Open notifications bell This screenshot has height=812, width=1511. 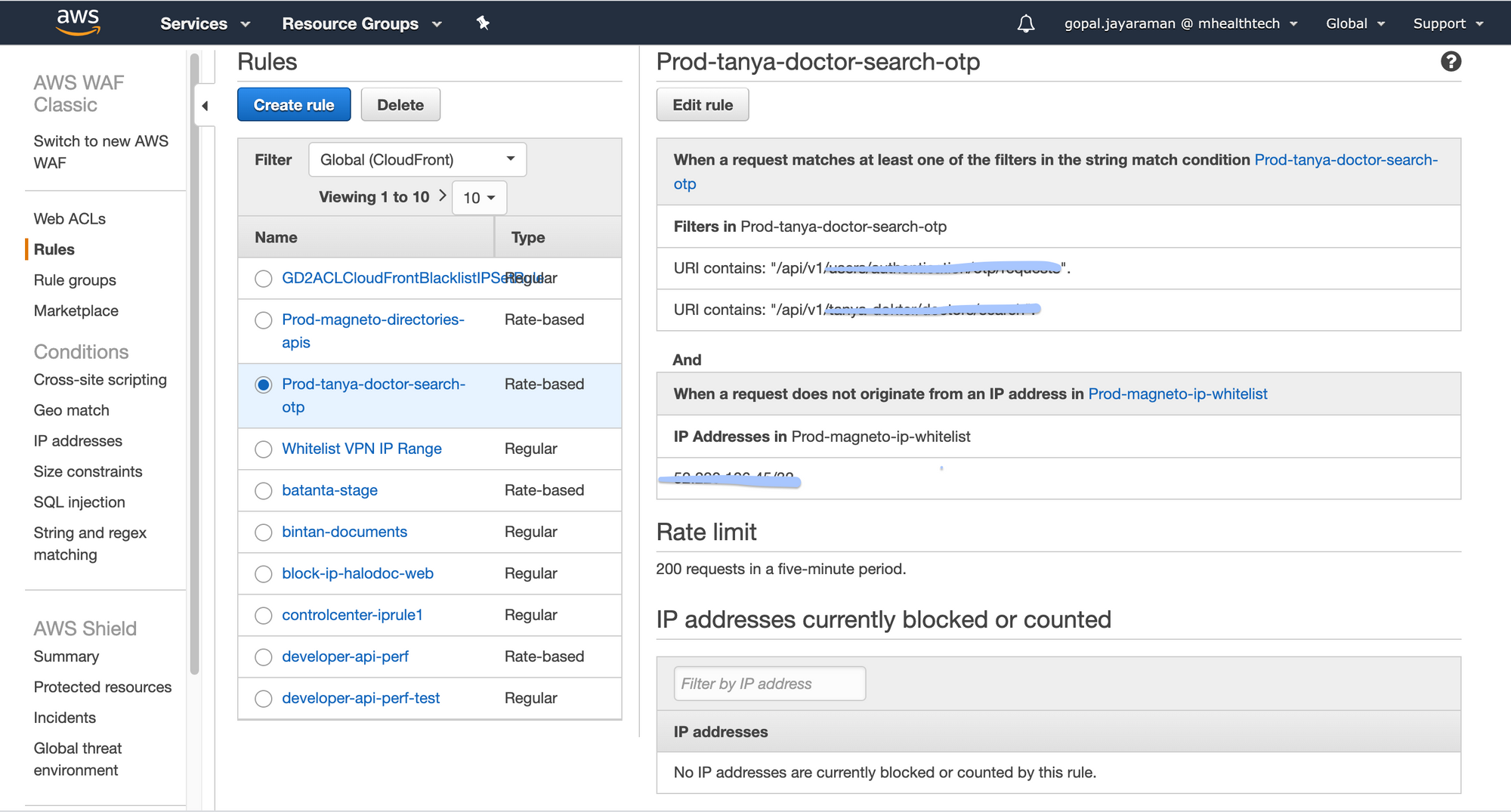(1025, 23)
